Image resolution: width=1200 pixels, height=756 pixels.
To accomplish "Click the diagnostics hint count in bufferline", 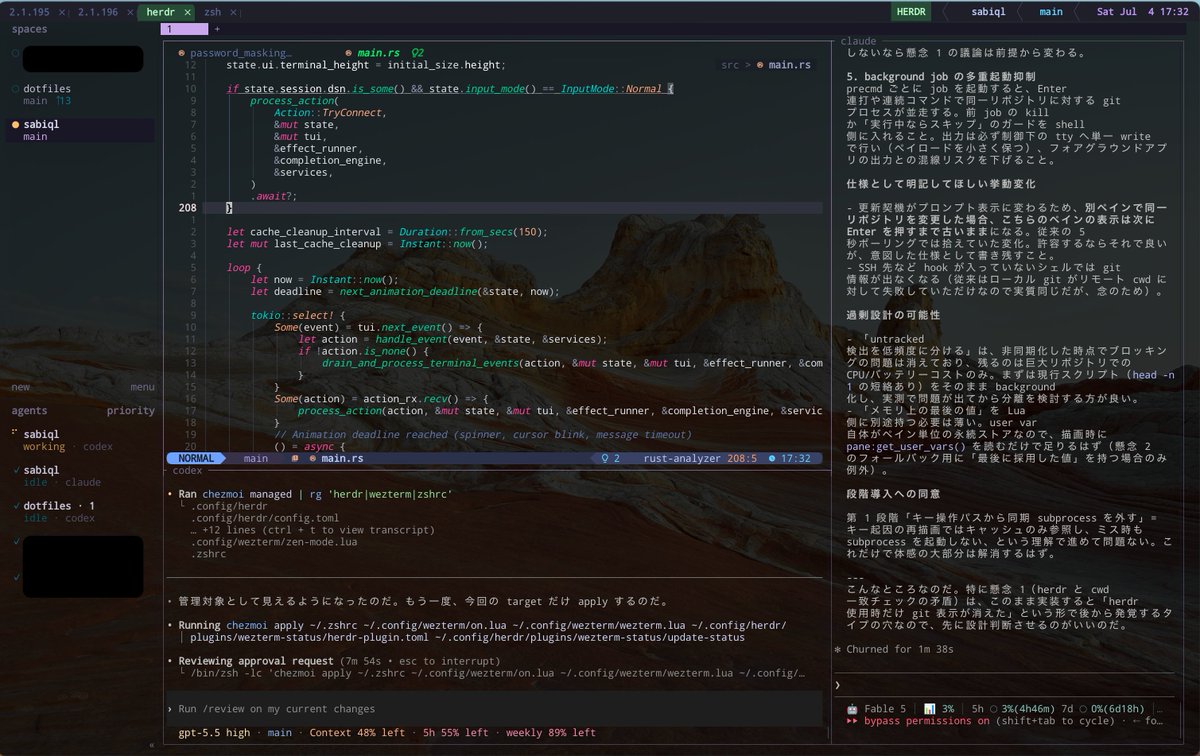I will (418, 52).
